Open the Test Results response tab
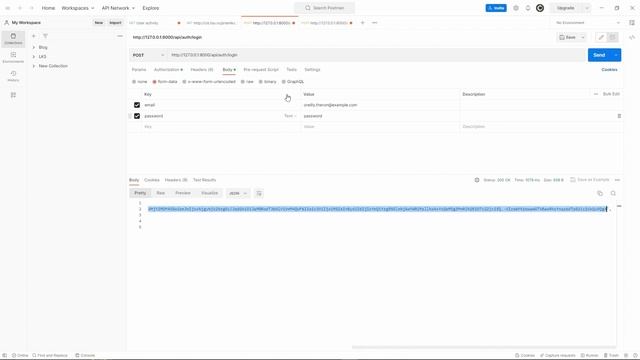Image resolution: width=640 pixels, height=360 pixels. (x=204, y=180)
